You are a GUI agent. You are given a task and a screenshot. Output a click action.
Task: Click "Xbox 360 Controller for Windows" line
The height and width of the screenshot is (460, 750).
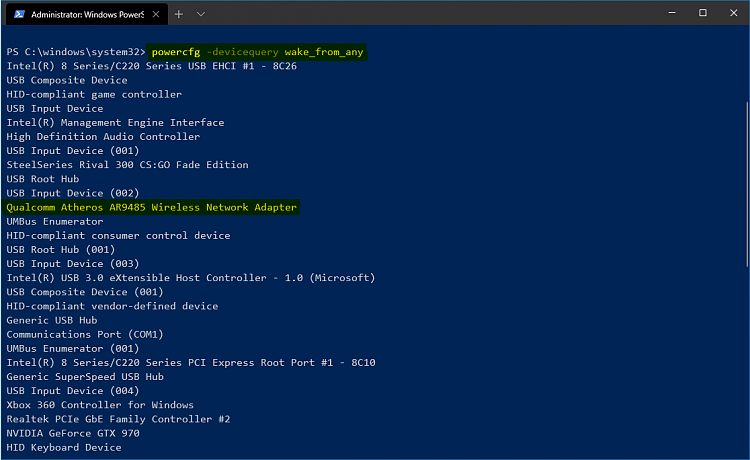[100, 405]
